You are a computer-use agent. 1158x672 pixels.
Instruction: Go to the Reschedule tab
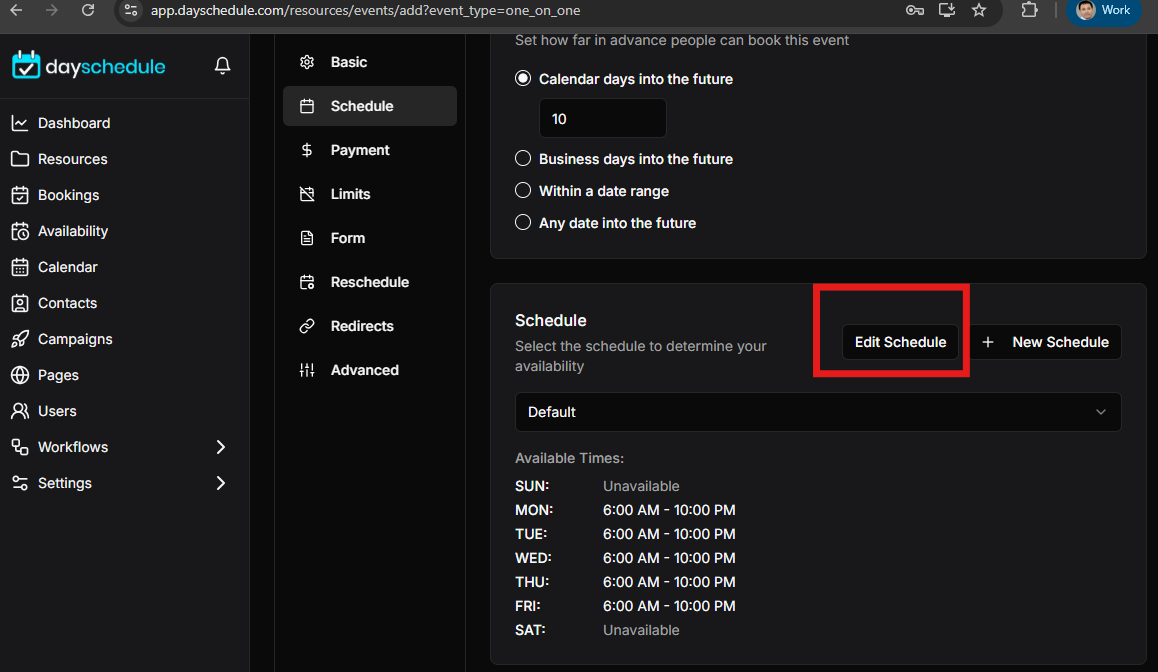point(369,282)
